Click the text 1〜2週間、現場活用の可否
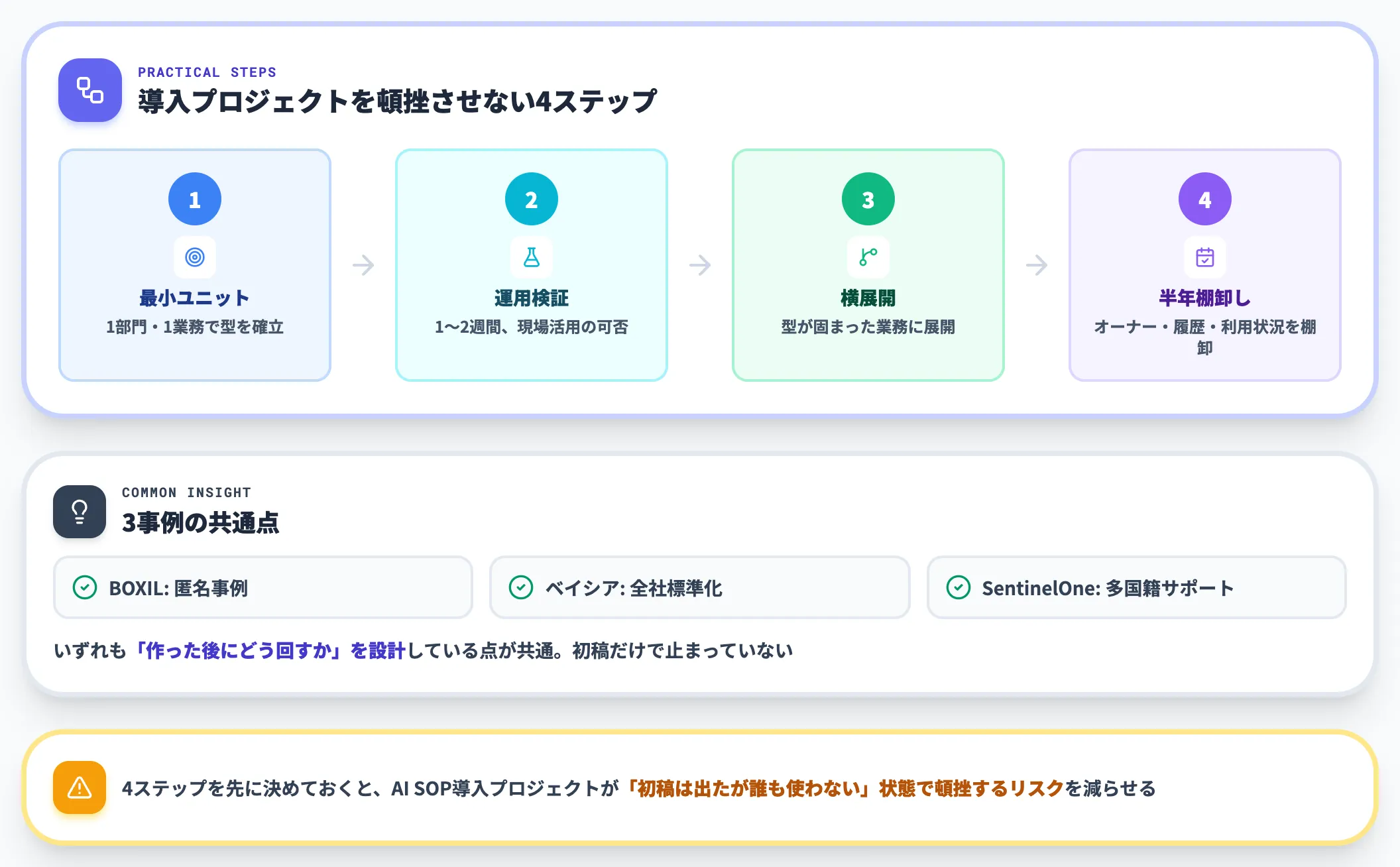This screenshot has height=867, width=1400. click(532, 327)
